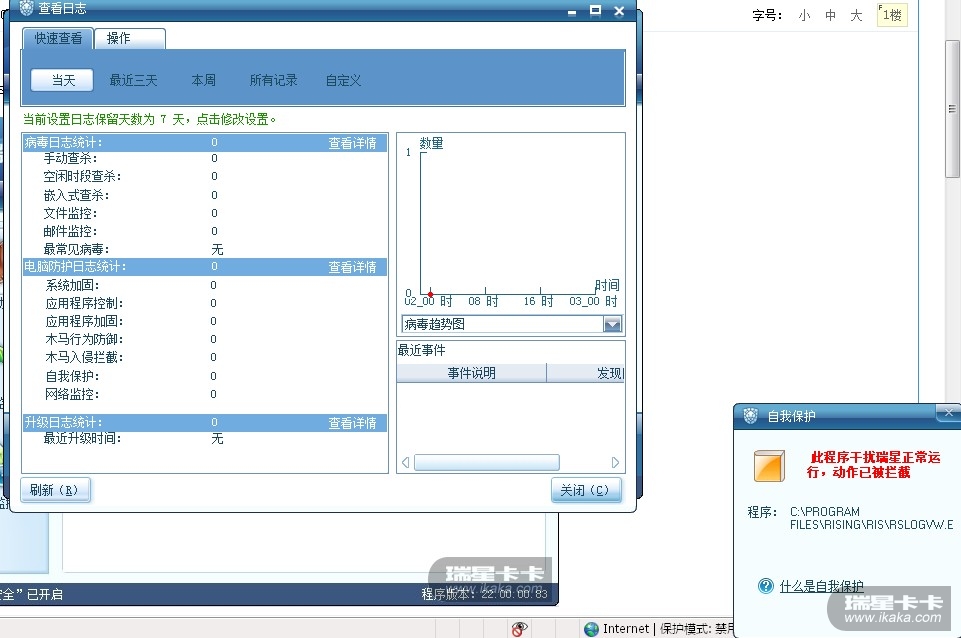The height and width of the screenshot is (638, 961).
Task: Set font size to 大
Action: tap(856, 16)
